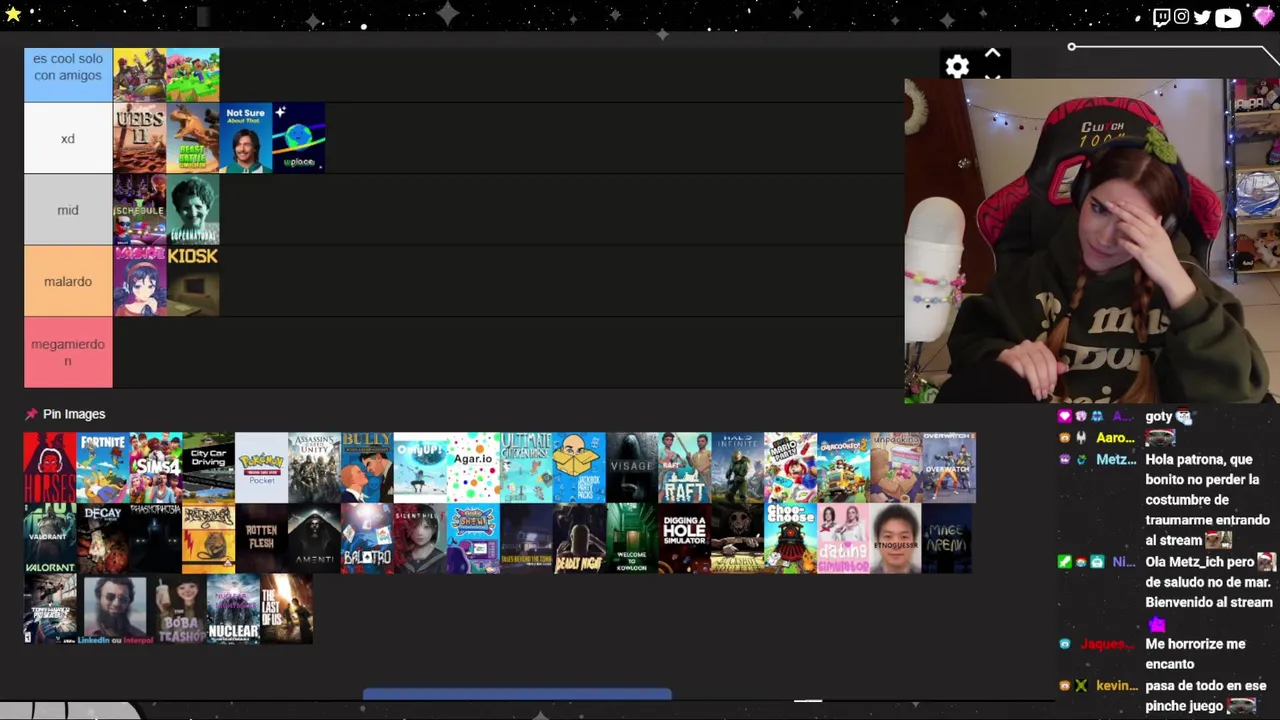The height and width of the screenshot is (720, 1280).
Task: Select The Last of Us tile
Action: coord(286,609)
